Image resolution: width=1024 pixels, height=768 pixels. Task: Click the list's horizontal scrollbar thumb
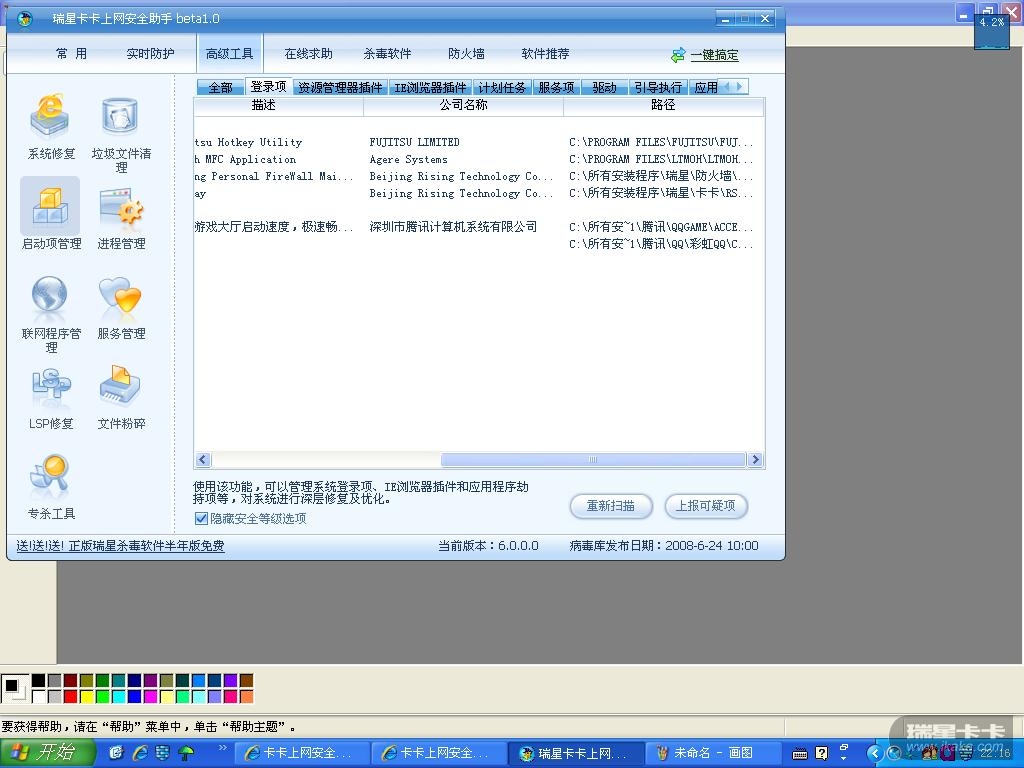pyautogui.click(x=593, y=460)
